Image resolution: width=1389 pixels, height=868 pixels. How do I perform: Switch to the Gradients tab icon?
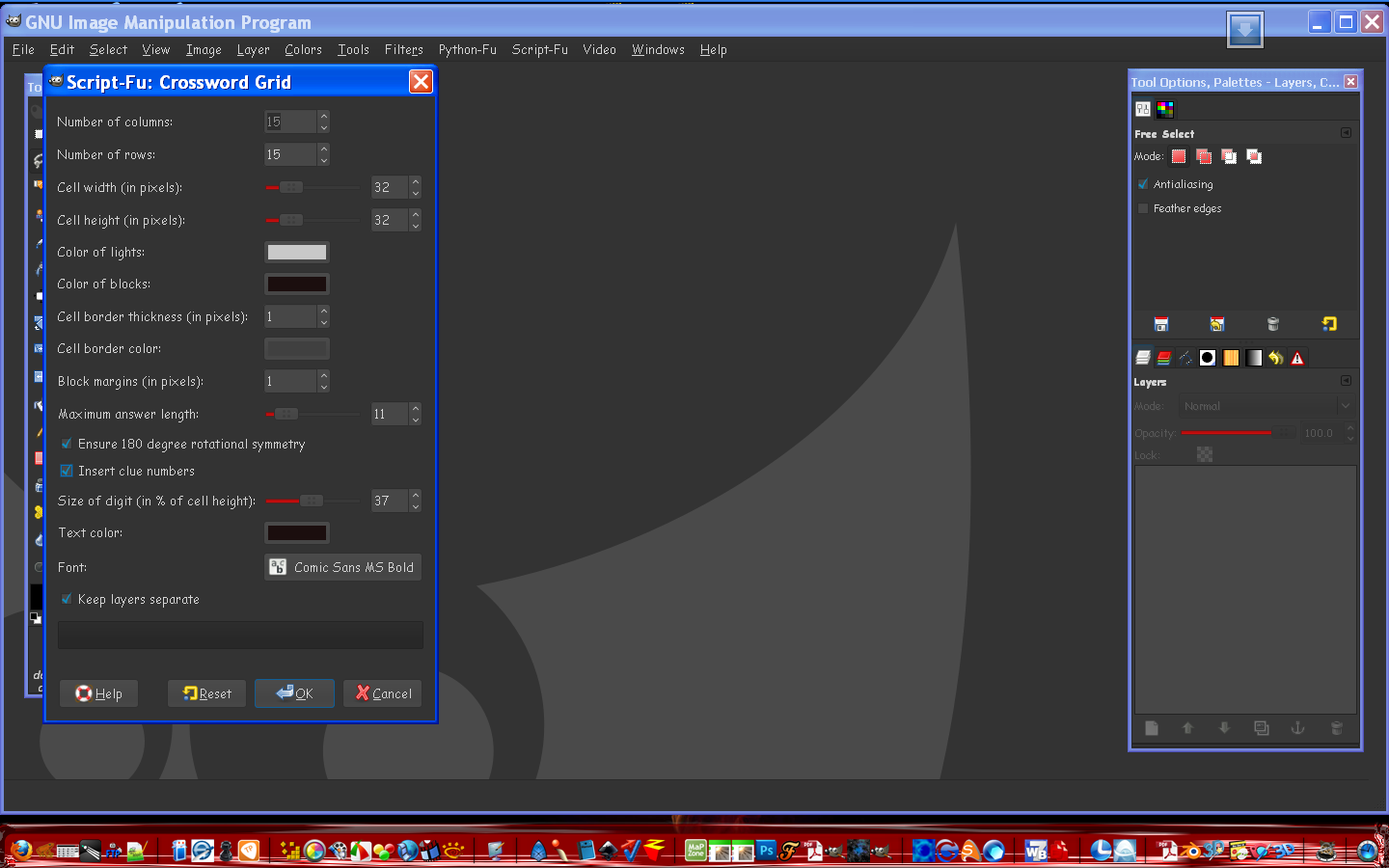pos(1253,358)
